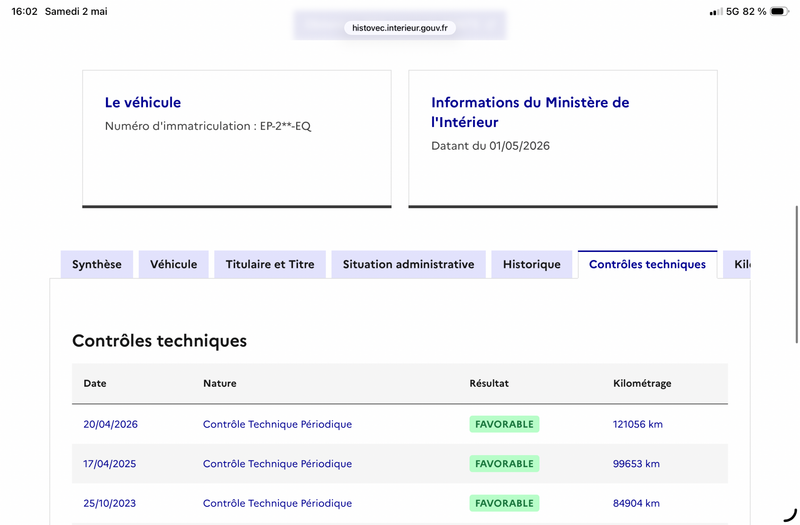This screenshot has width=800, height=525.
Task: Tap the cellular signal bars icon
Action: tap(716, 12)
